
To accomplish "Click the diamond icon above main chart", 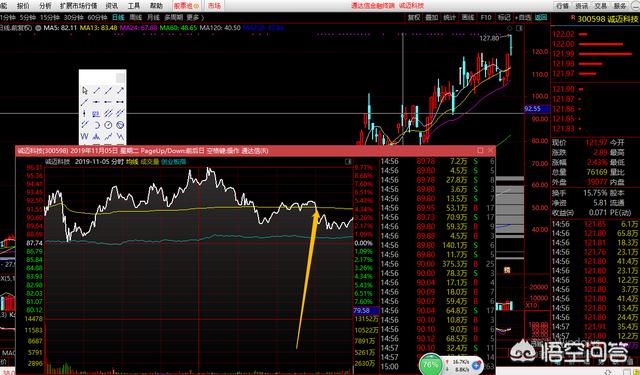I will [510, 28].
